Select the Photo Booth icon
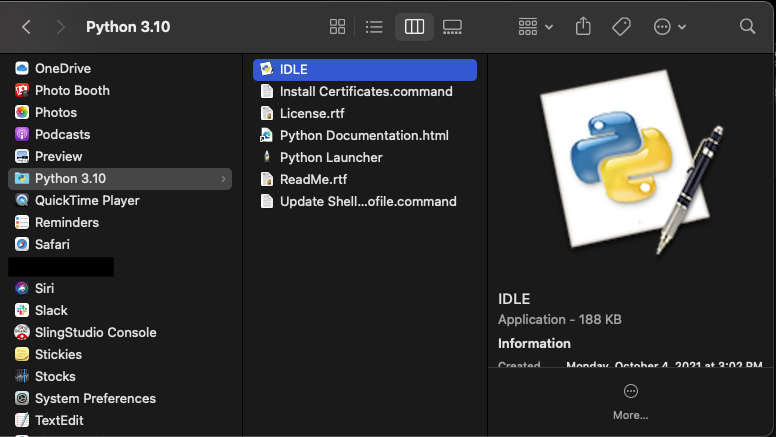The height and width of the screenshot is (437, 776). [22, 91]
